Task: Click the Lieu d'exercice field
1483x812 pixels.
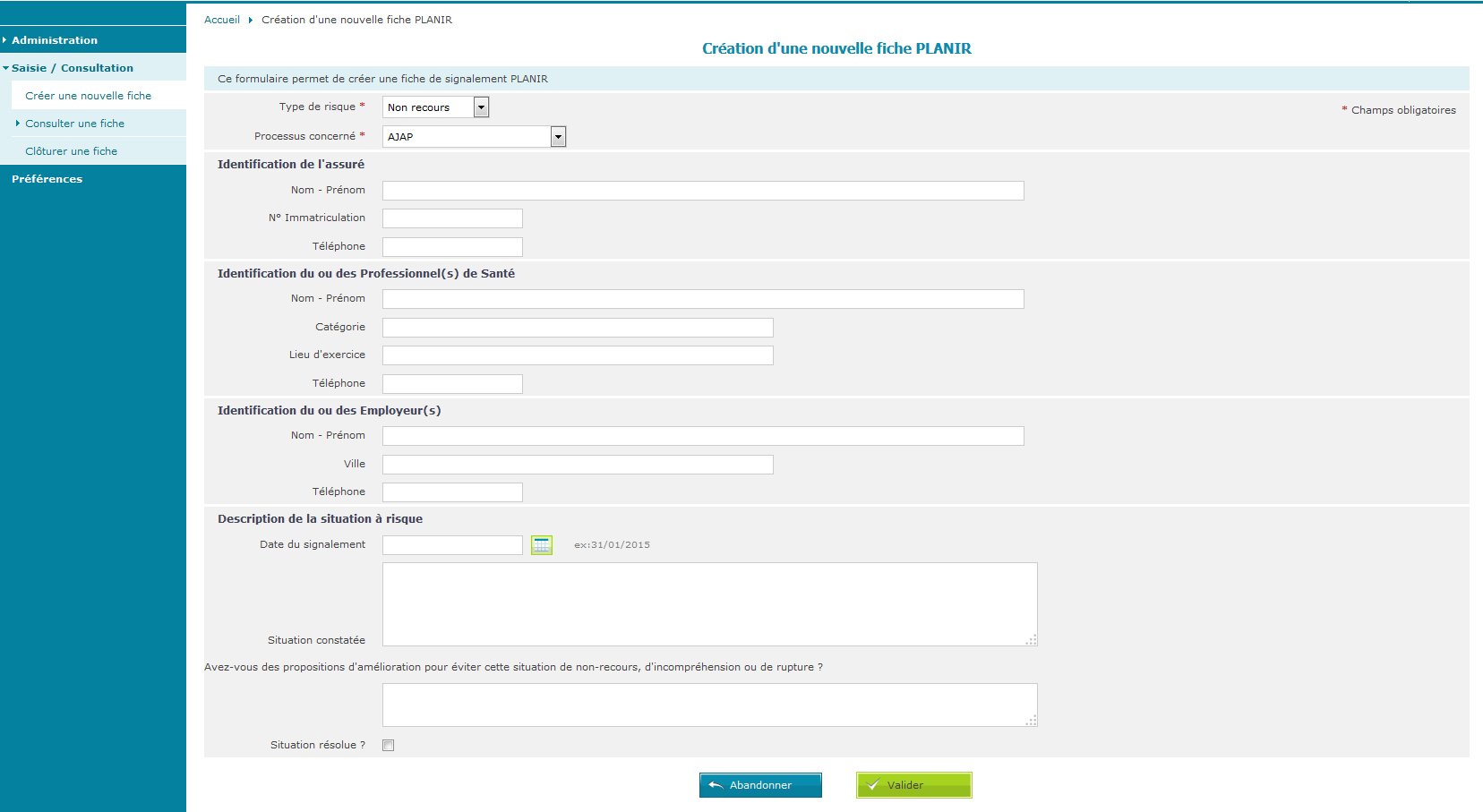Action: point(577,355)
